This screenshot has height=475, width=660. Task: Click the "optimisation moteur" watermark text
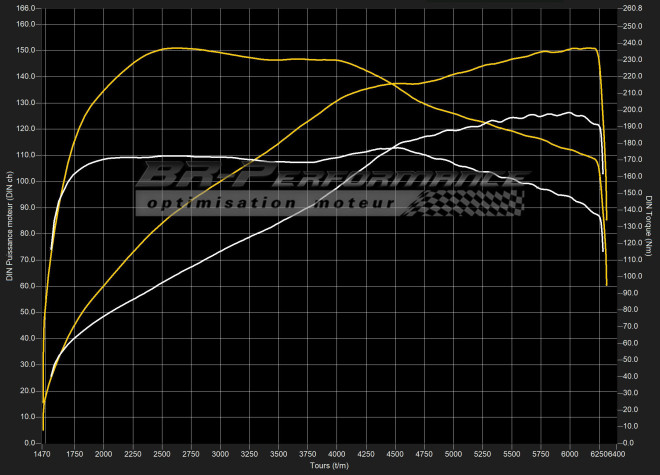point(270,203)
